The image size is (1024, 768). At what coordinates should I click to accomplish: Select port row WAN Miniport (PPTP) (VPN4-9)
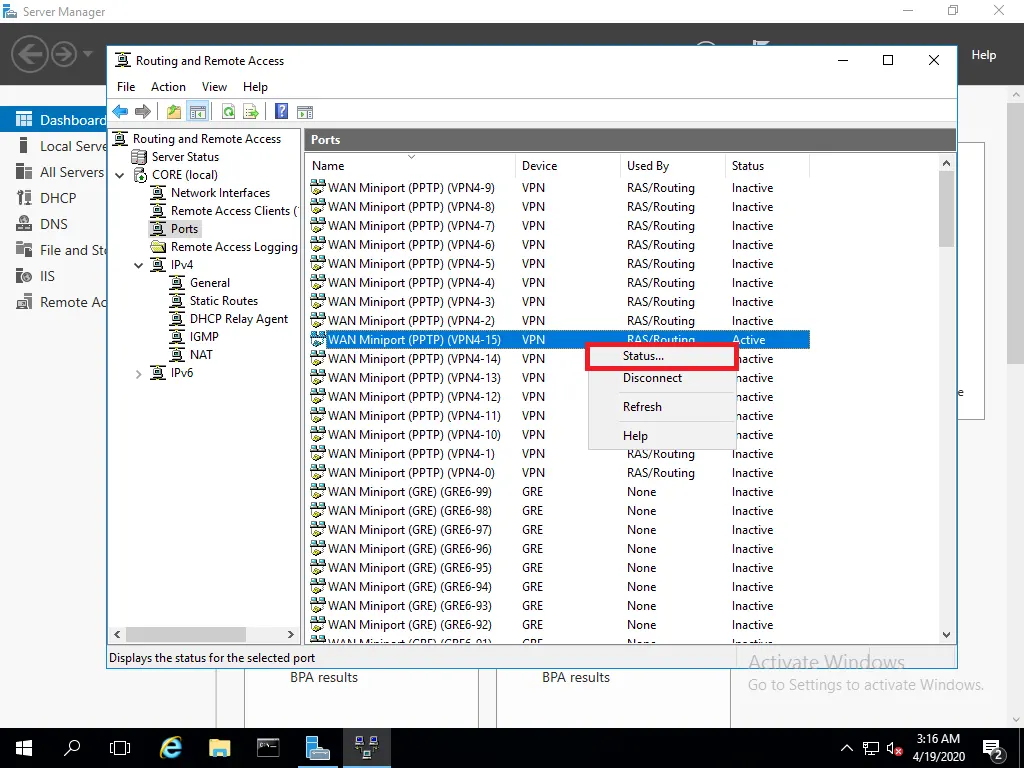click(560, 188)
